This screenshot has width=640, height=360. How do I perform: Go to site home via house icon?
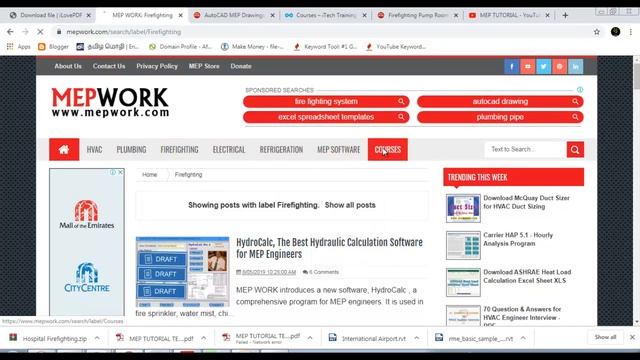pyautogui.click(x=64, y=149)
